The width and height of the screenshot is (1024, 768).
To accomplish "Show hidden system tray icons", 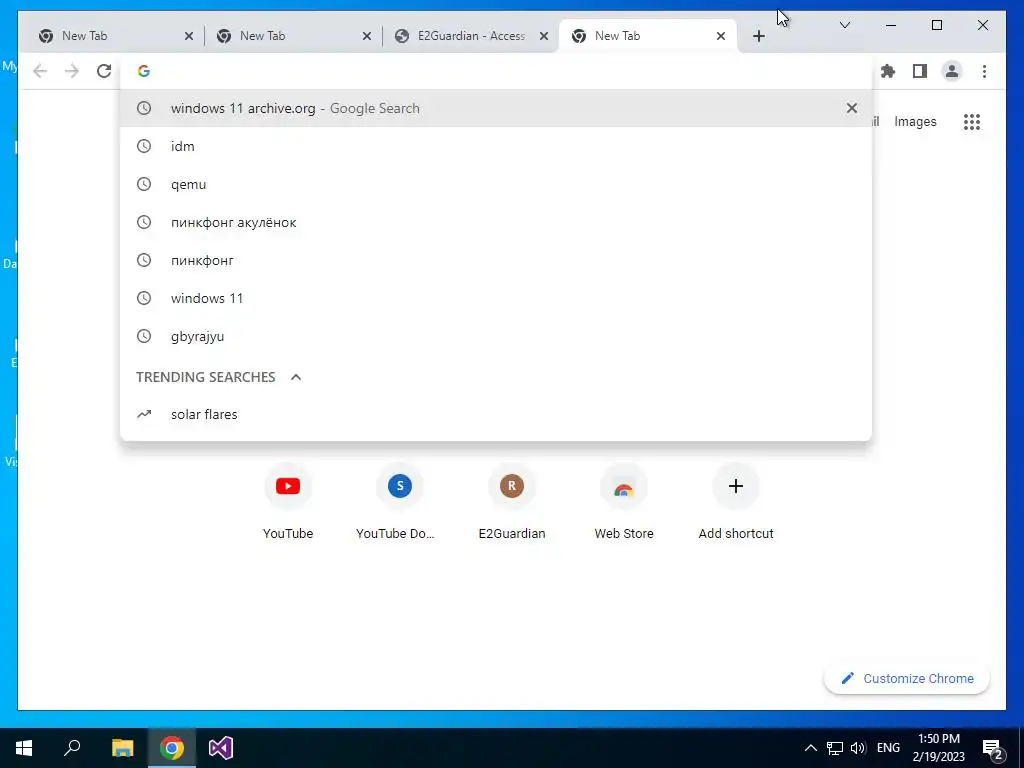I will click(810, 748).
